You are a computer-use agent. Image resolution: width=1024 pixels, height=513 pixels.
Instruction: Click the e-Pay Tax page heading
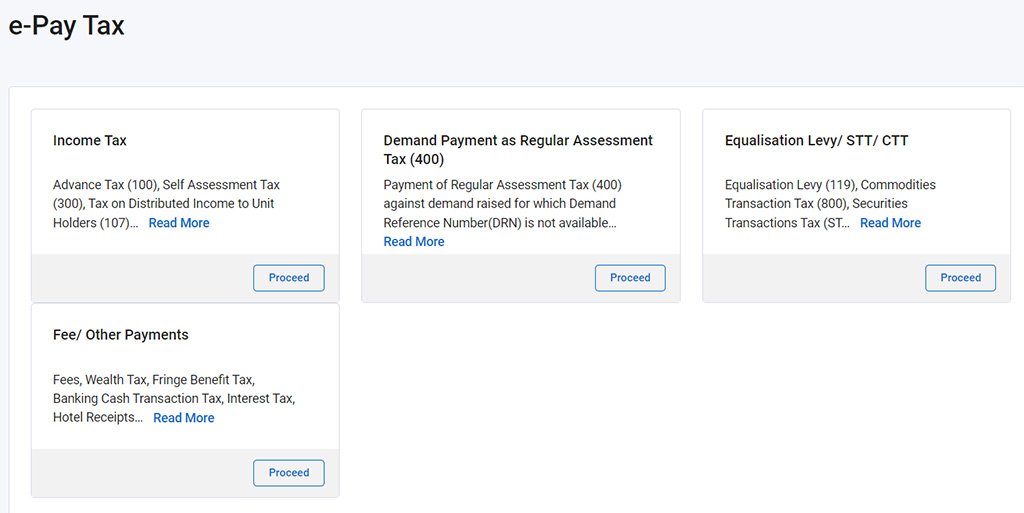click(x=67, y=26)
